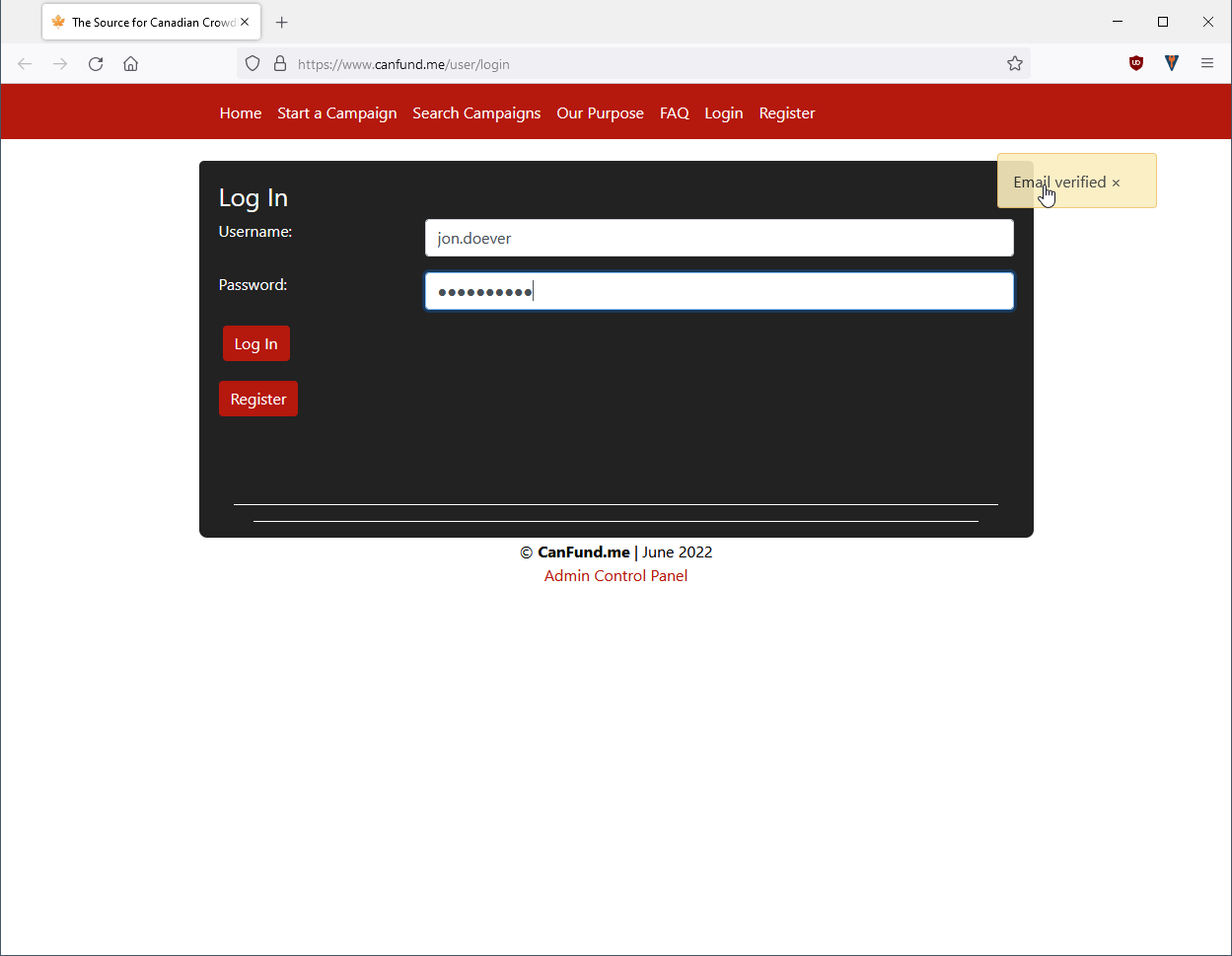Open the FAQ page

(674, 113)
